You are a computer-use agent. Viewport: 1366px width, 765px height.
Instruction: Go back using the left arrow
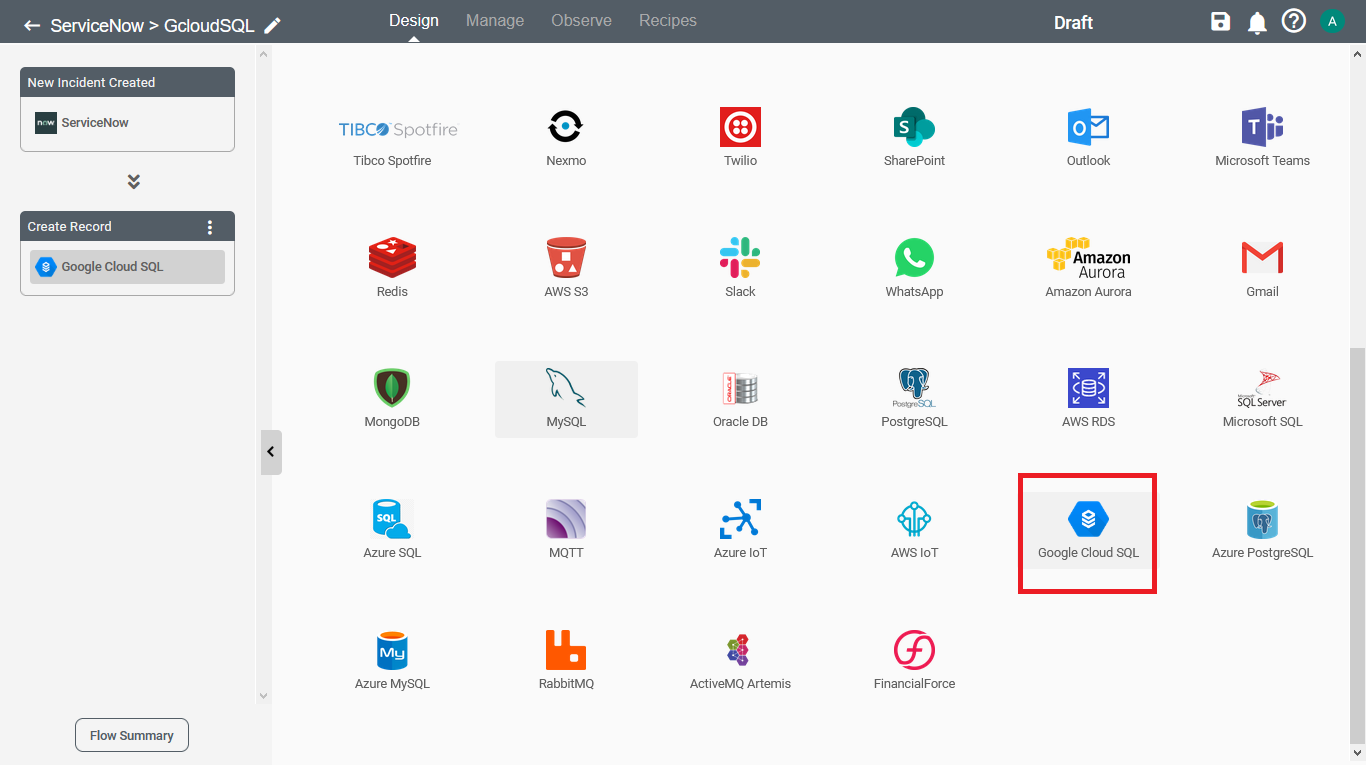tap(32, 25)
